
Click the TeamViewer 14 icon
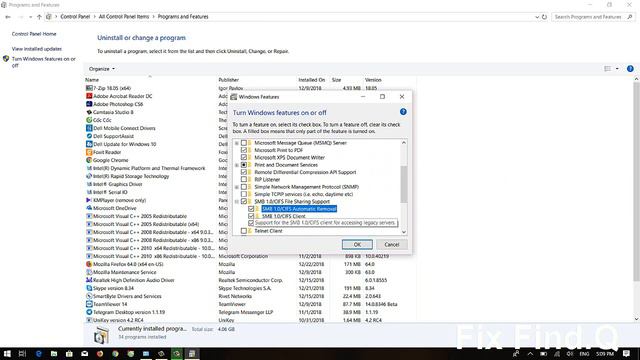tap(89, 304)
